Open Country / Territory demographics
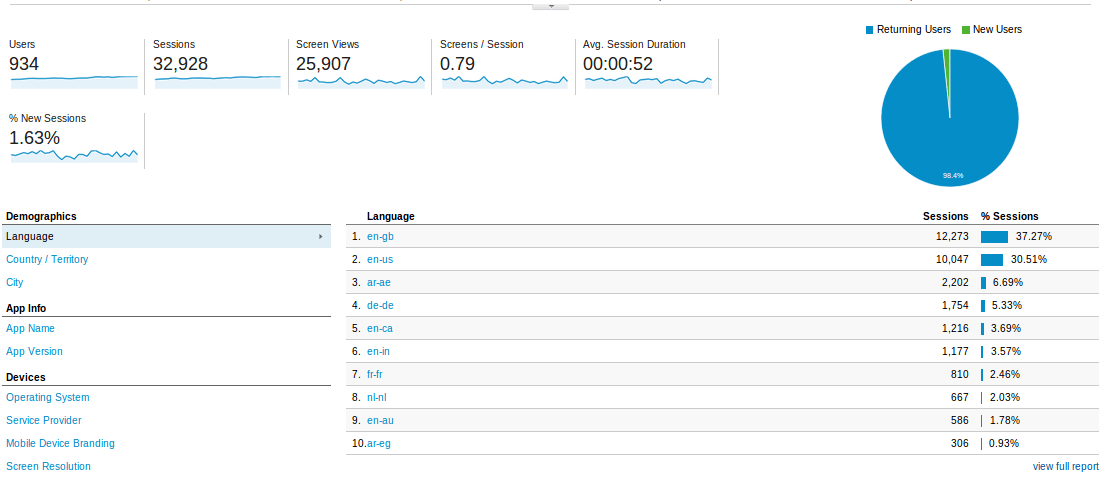 47,259
